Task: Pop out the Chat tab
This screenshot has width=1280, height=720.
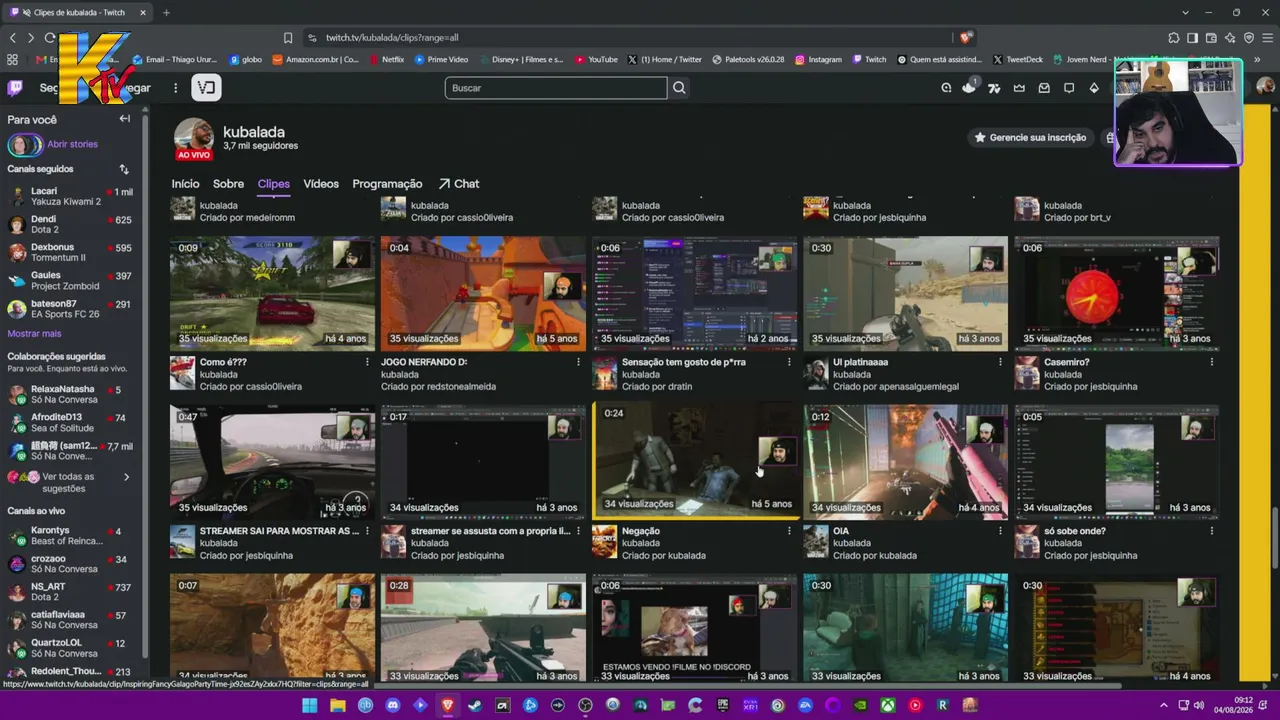Action: point(459,184)
